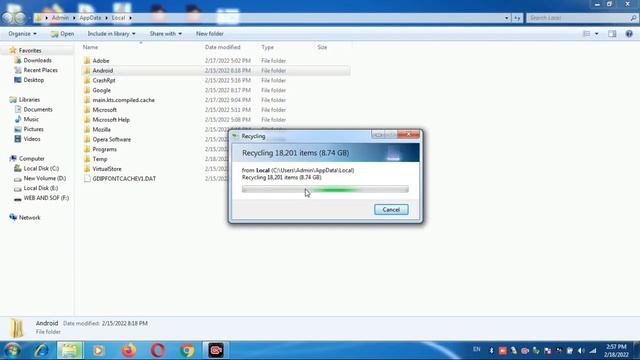Open Downloads in Favorites
Image resolution: width=640 pixels, height=360 pixels.
tap(37, 60)
